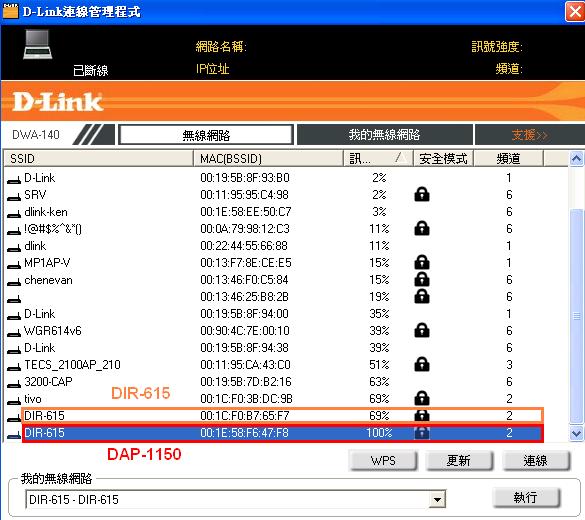Click lock icon next to WGR614v6
This screenshot has width=585, height=520.
422,331
